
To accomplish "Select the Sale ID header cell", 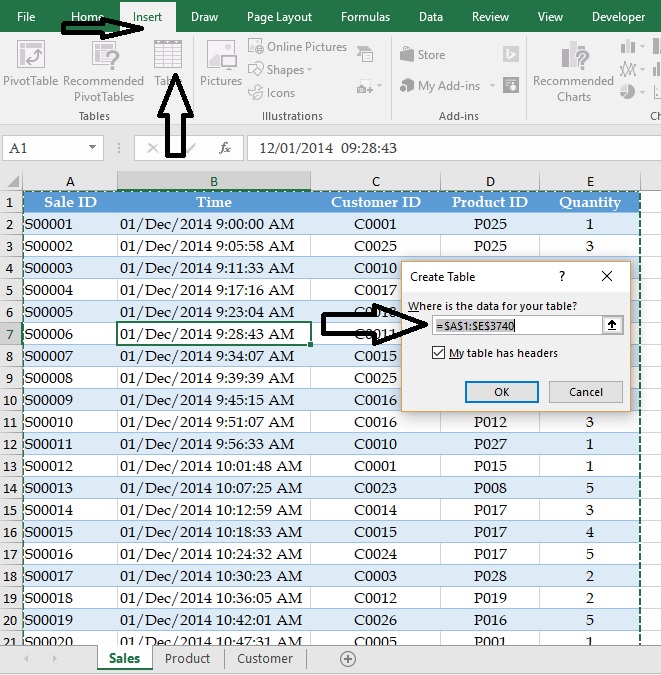I will tap(70, 202).
